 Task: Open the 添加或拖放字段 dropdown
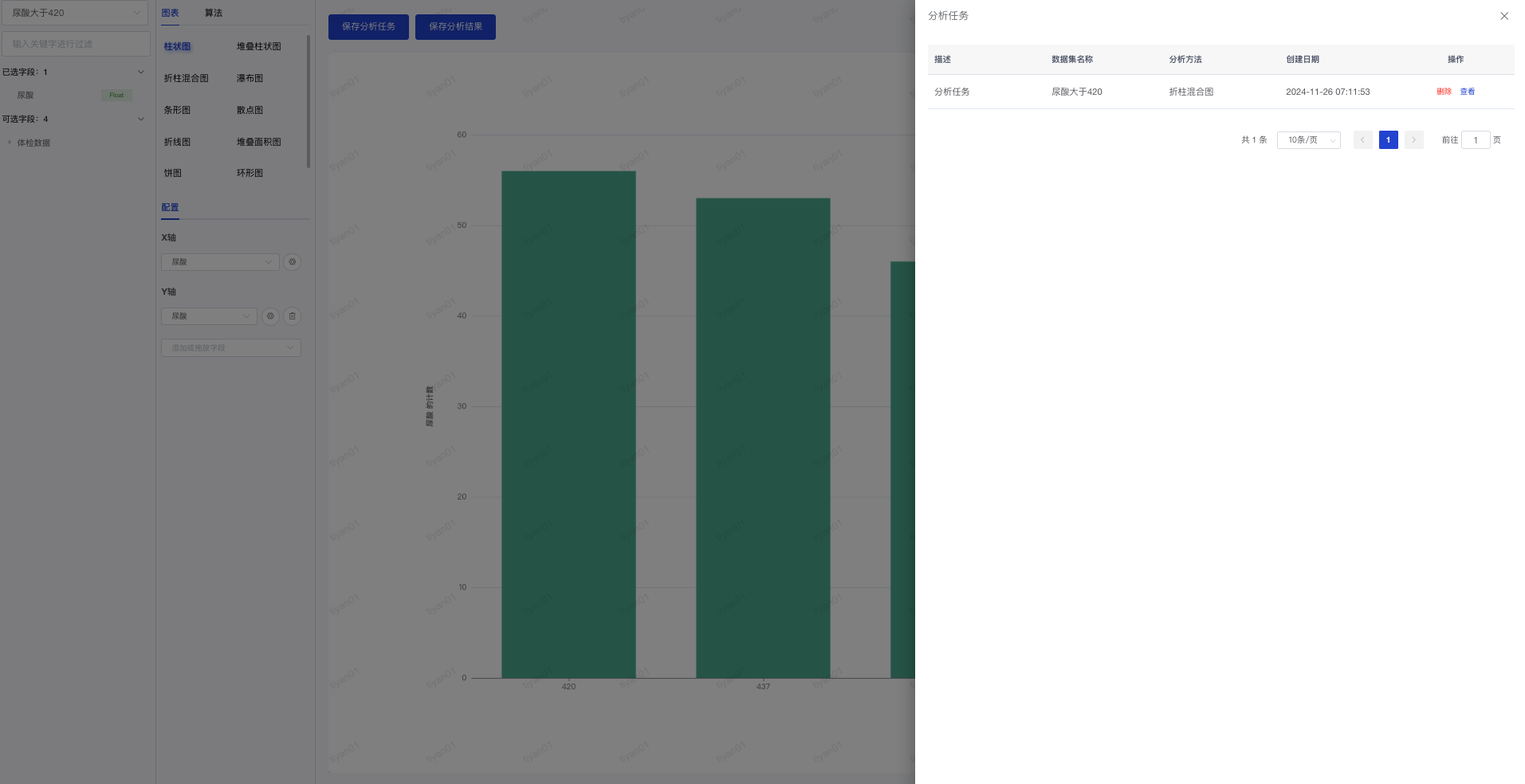click(230, 348)
